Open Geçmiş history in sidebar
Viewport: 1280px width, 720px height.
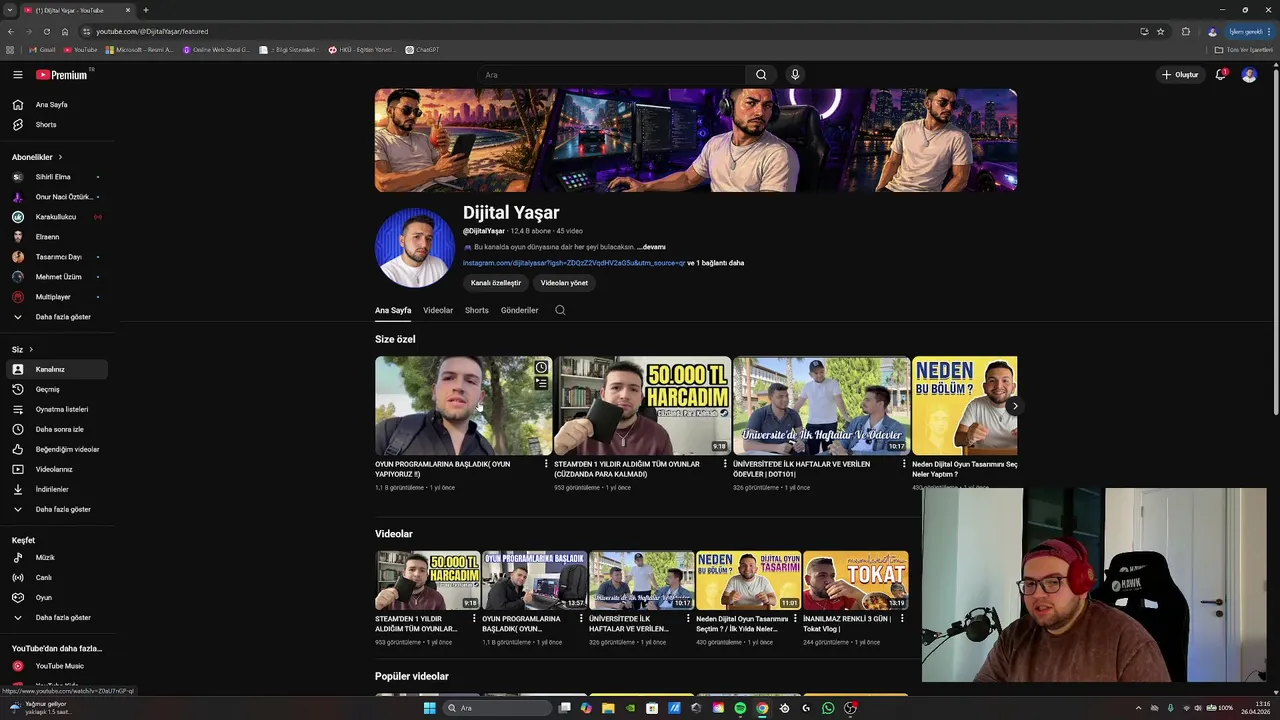(x=57, y=389)
